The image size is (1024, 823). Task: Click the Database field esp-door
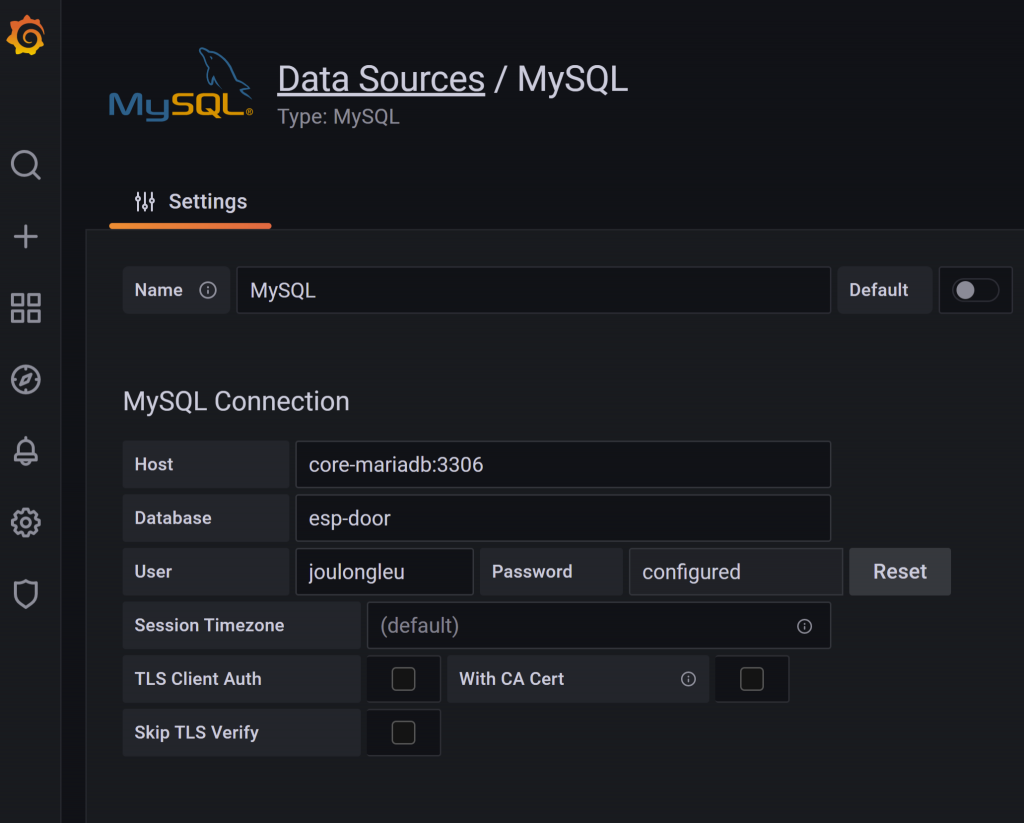[x=563, y=518]
